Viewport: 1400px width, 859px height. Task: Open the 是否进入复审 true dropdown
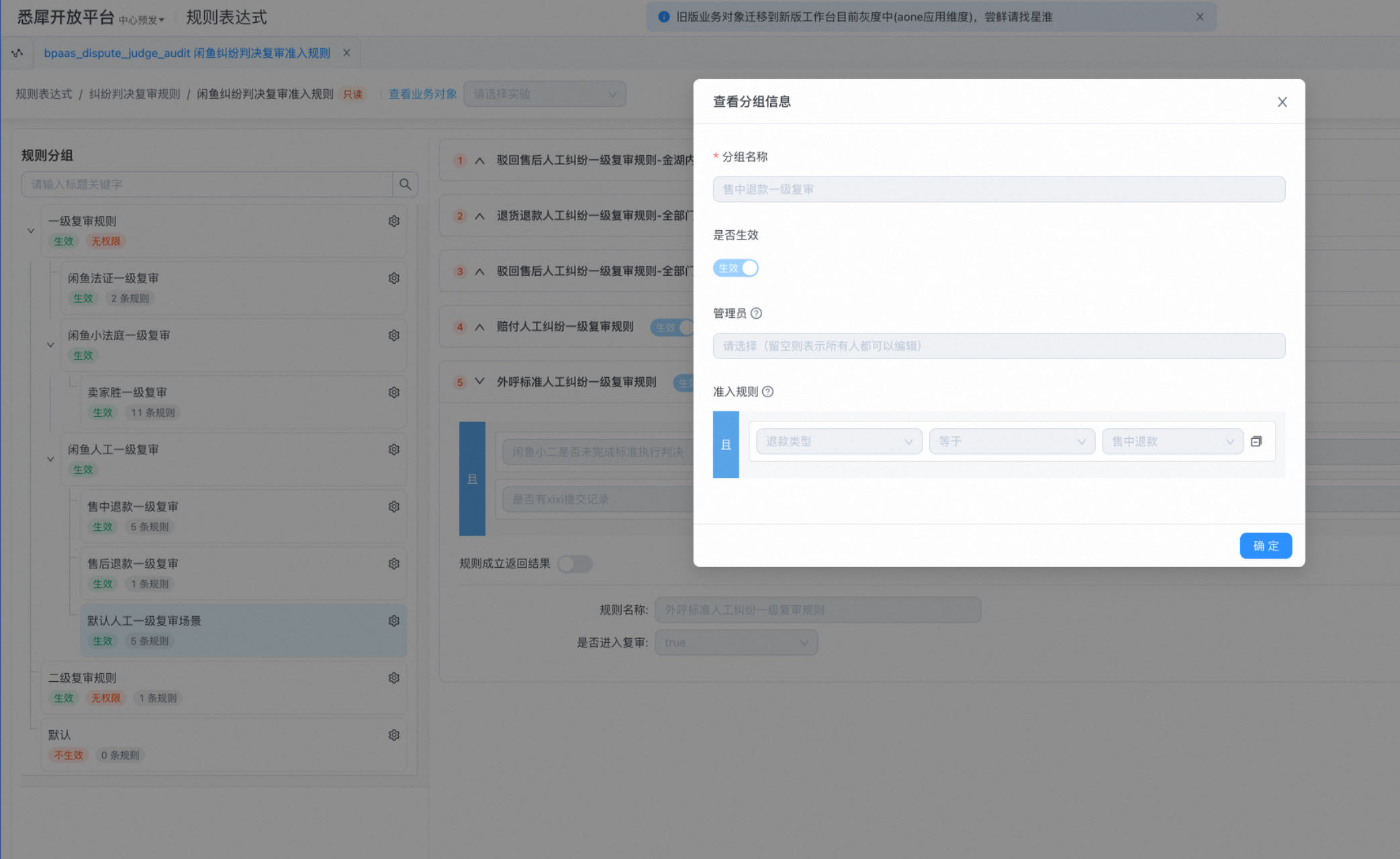(736, 643)
